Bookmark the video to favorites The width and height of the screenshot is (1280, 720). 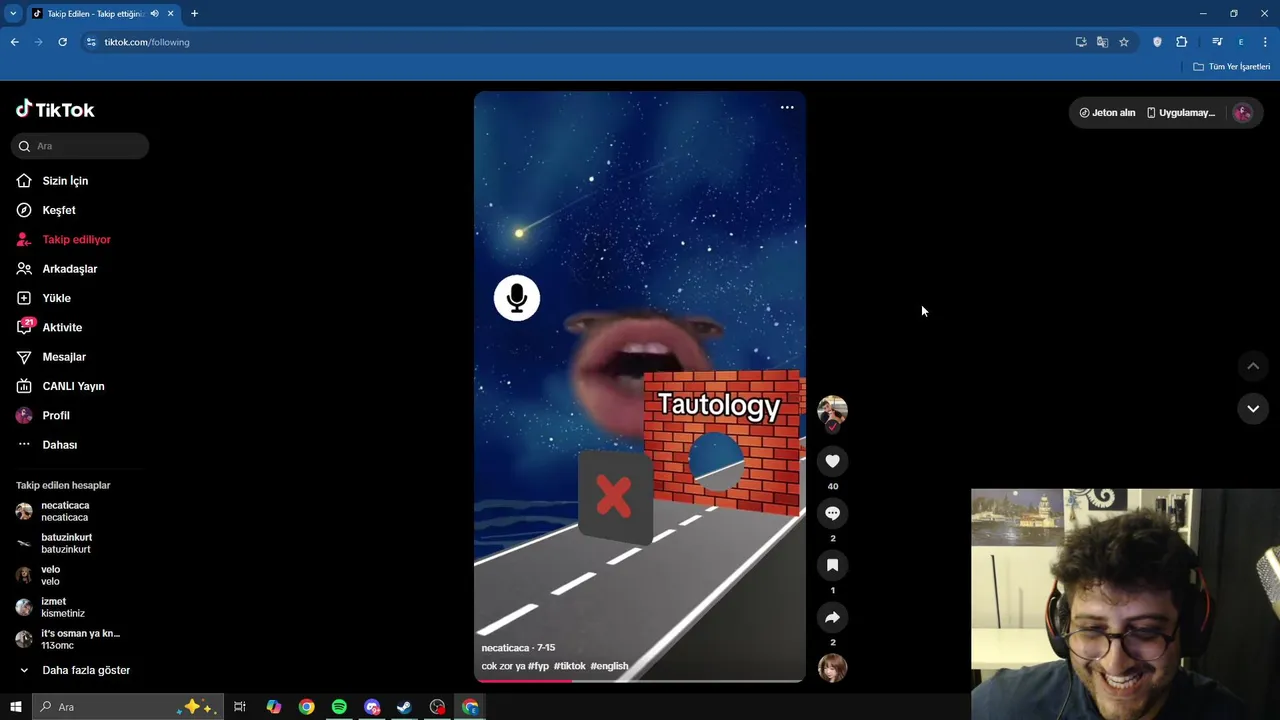point(832,565)
